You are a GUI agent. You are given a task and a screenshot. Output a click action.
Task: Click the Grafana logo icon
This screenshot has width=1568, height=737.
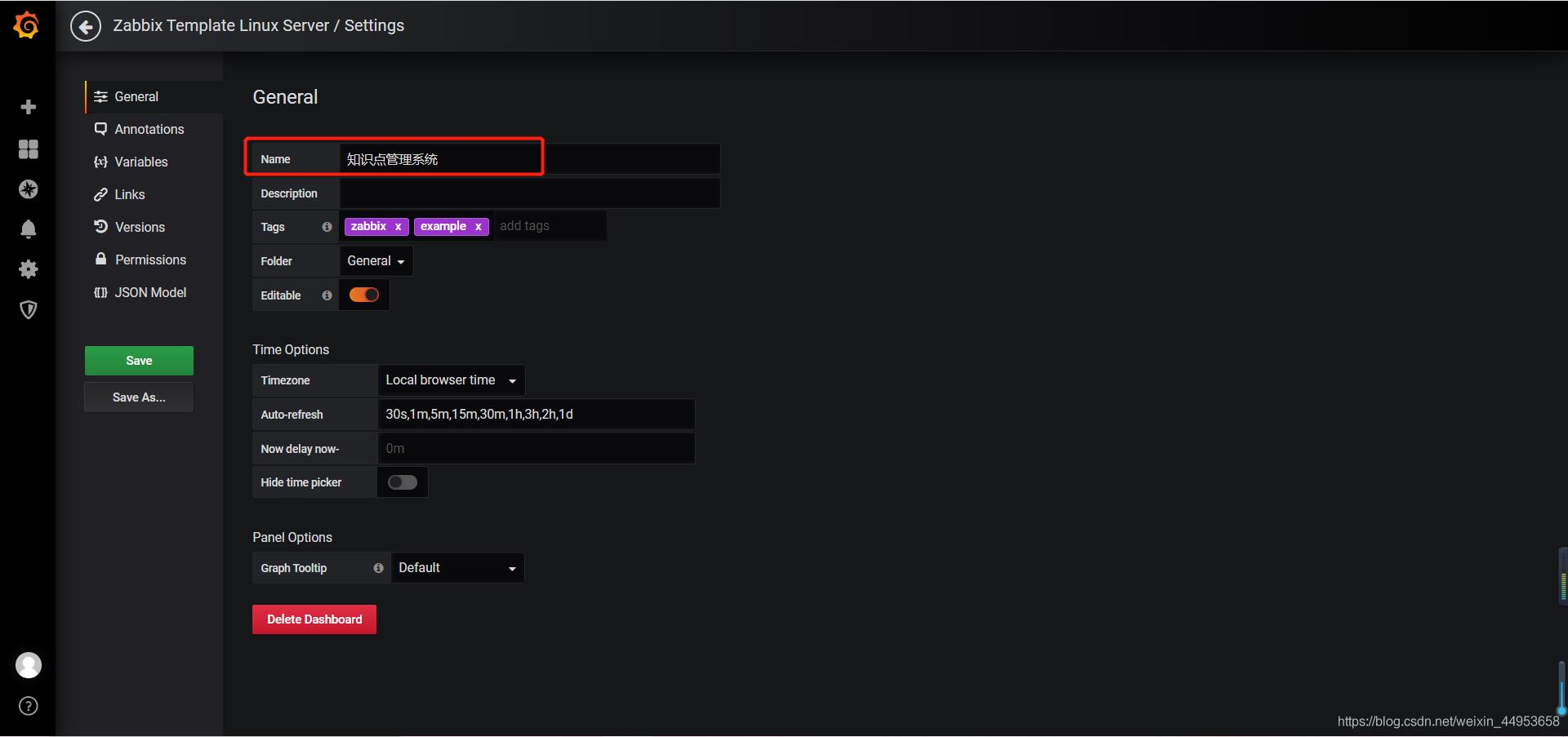[27, 25]
